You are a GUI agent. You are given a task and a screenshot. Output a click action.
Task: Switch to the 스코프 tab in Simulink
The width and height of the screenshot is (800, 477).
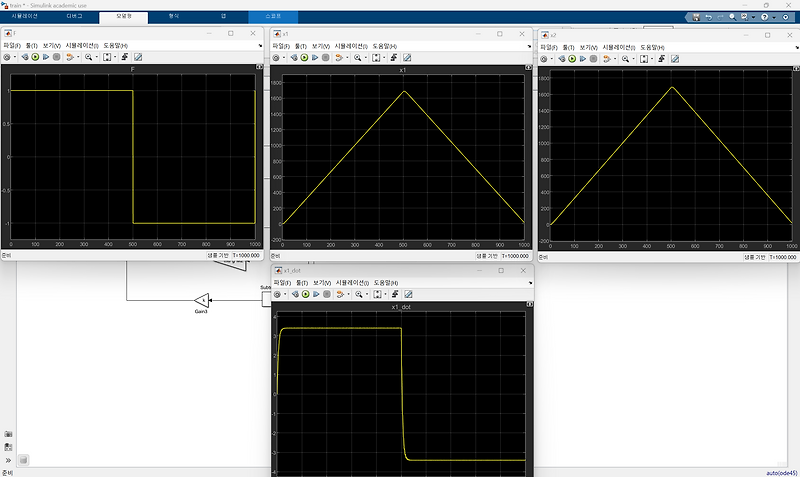click(273, 16)
